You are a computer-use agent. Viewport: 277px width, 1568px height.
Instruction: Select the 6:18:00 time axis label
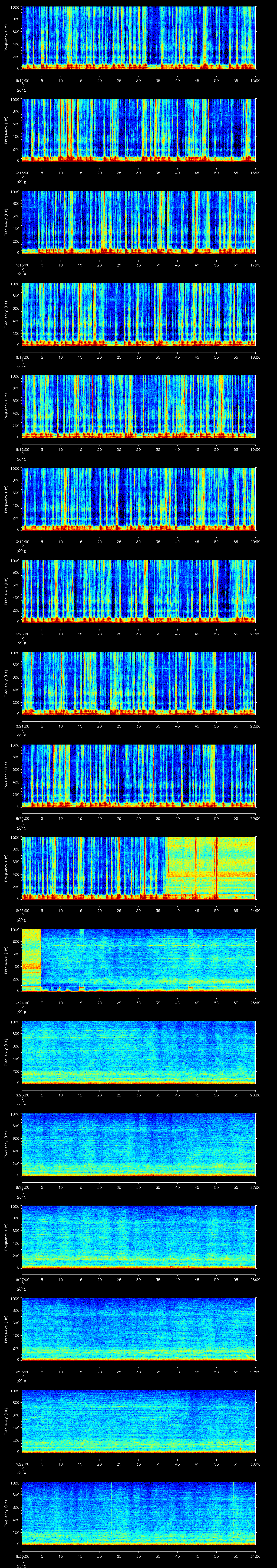[x=21, y=449]
